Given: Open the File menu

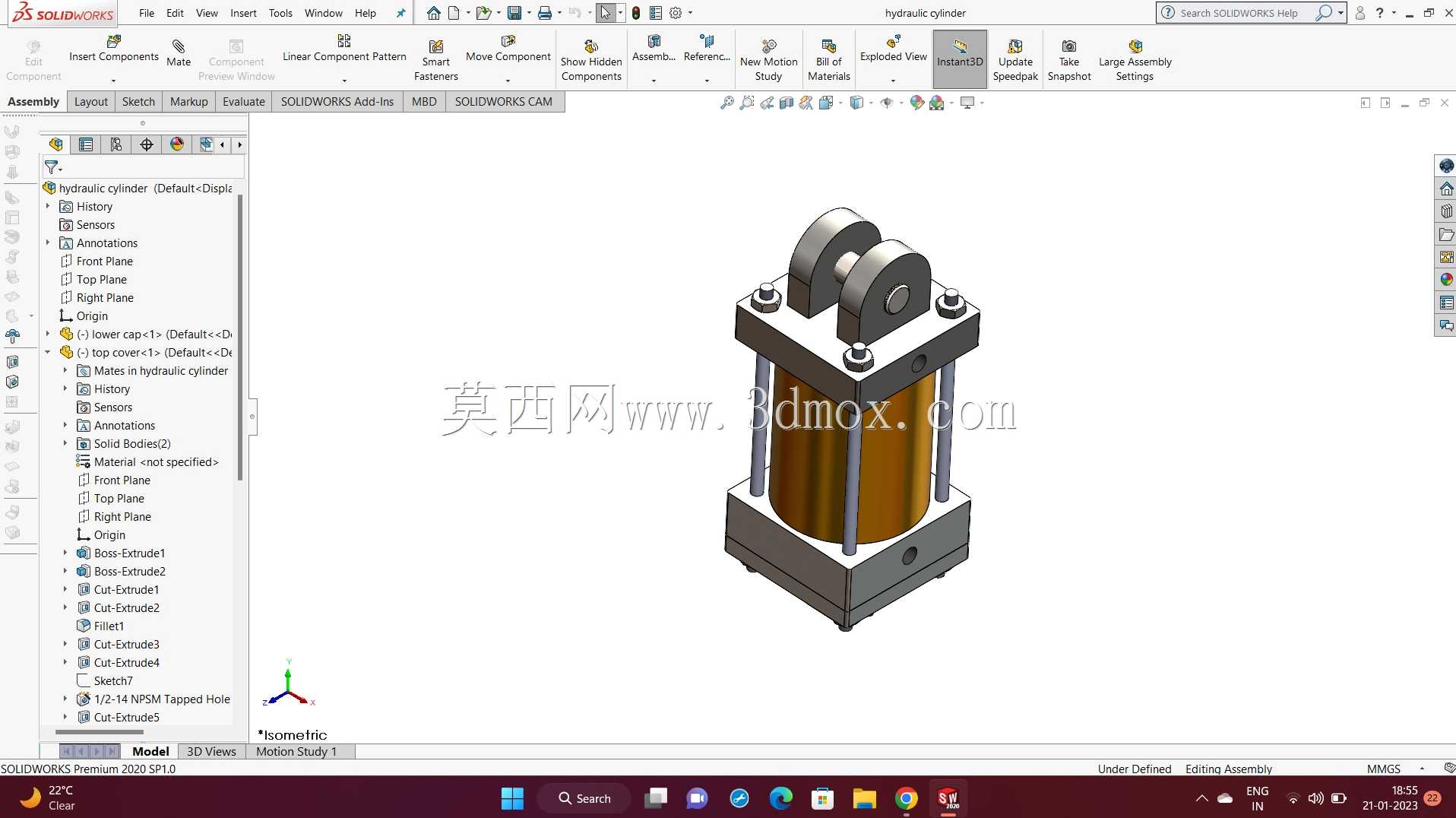Looking at the screenshot, I should click(x=147, y=13).
